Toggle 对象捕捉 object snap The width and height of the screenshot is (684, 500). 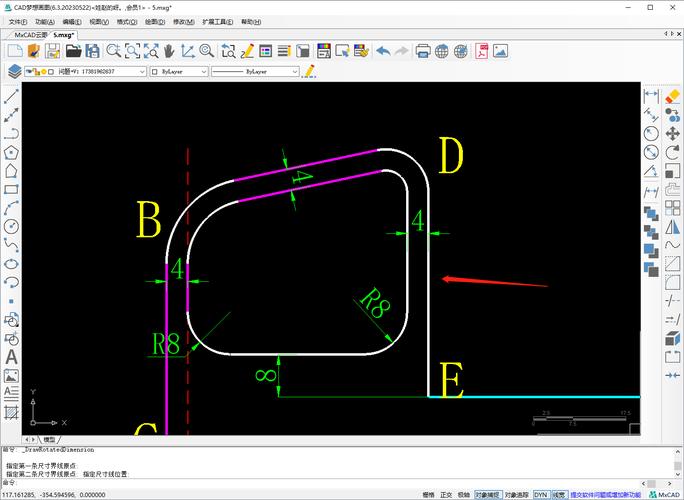pyautogui.click(x=486, y=494)
